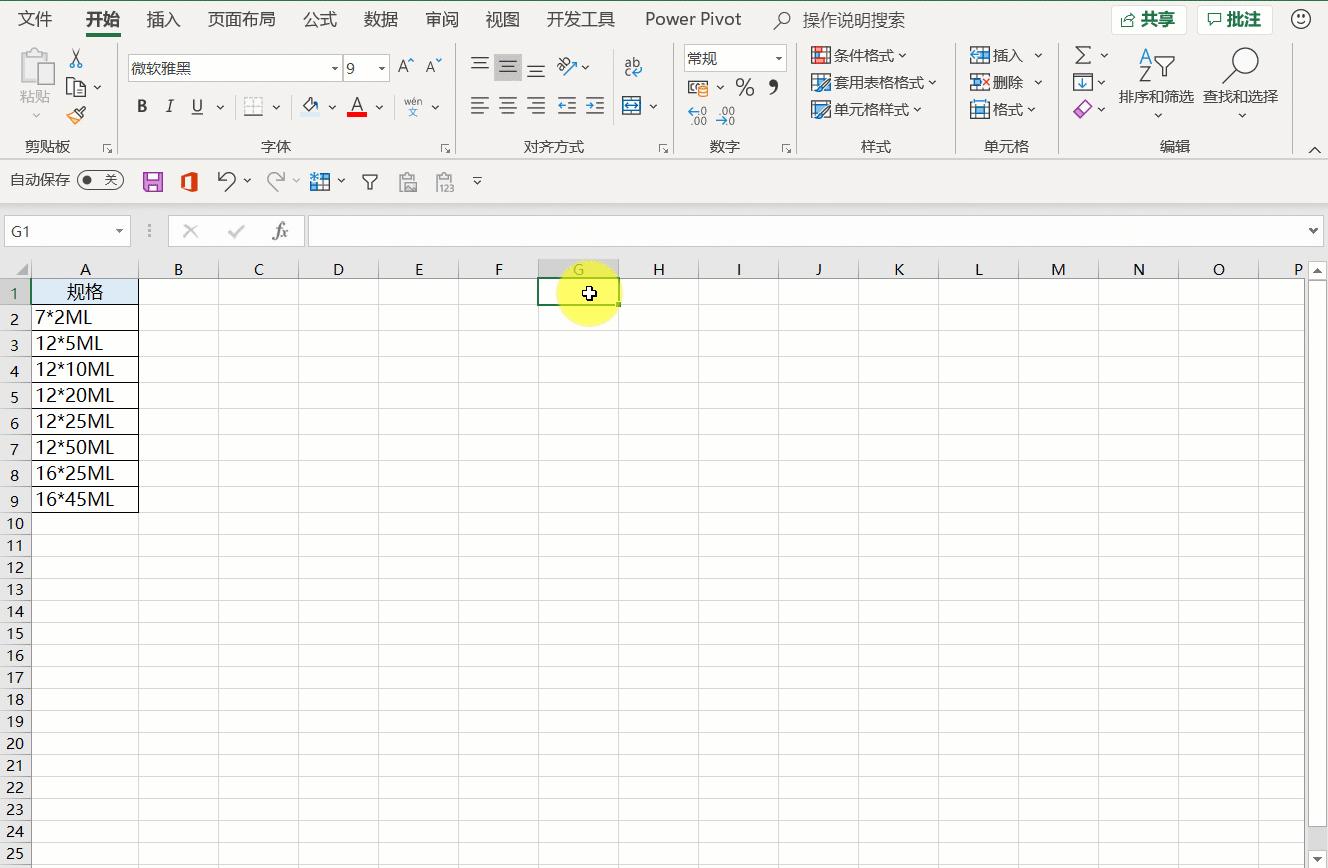Screen dimensions: 1328x868
Task: Activate the wrap text command
Action: (633, 66)
